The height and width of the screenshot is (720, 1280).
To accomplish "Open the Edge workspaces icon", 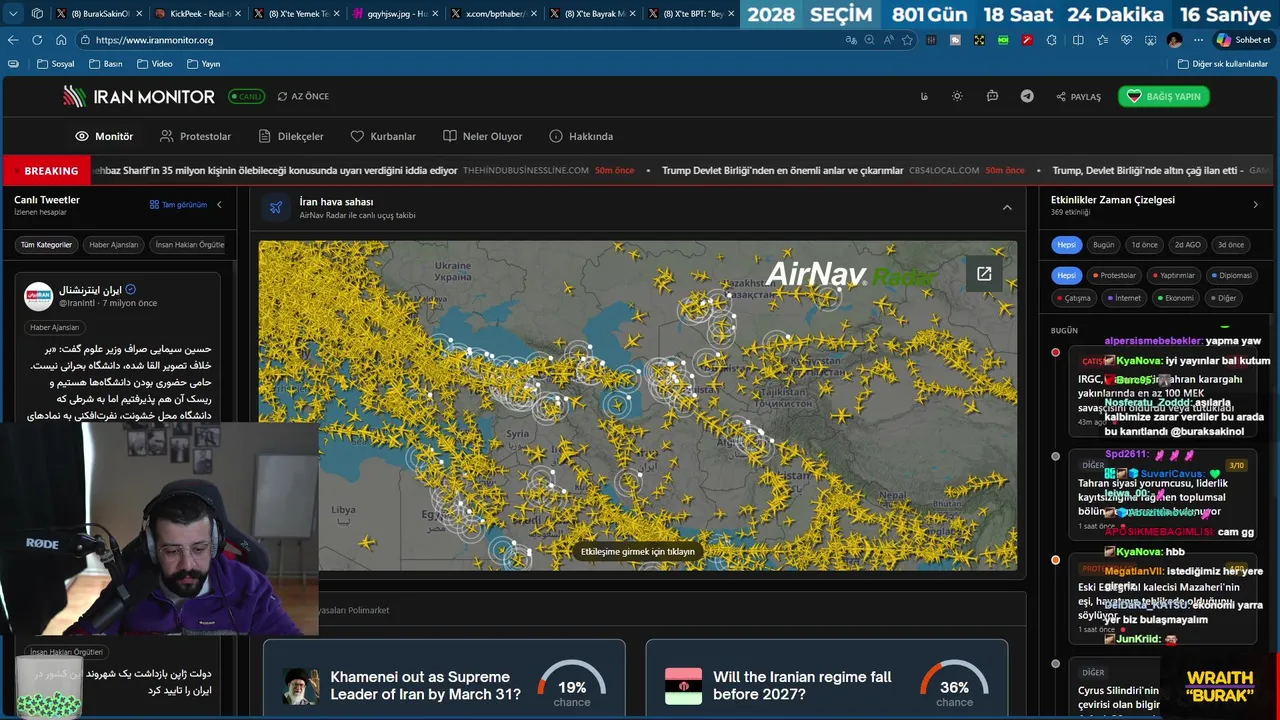I will [x=37, y=14].
